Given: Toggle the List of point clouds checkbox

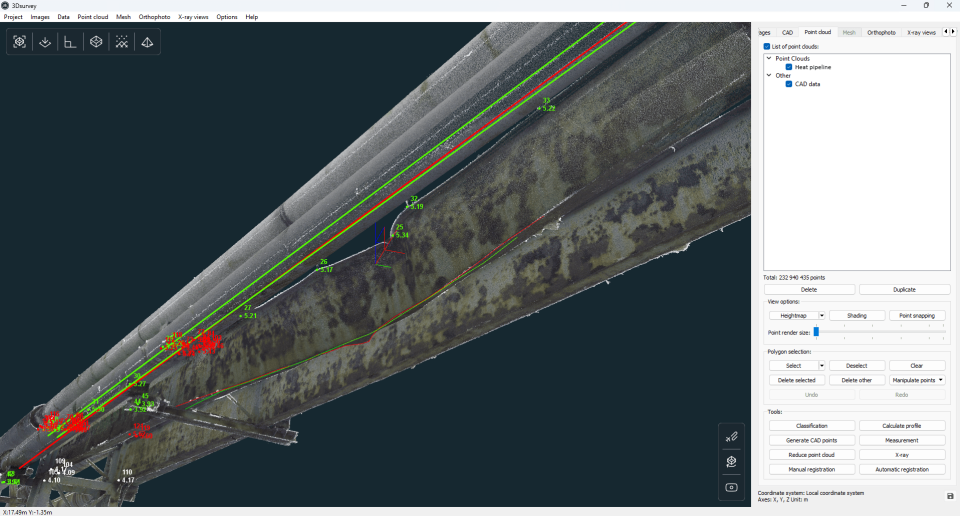Looking at the screenshot, I should pos(767,47).
